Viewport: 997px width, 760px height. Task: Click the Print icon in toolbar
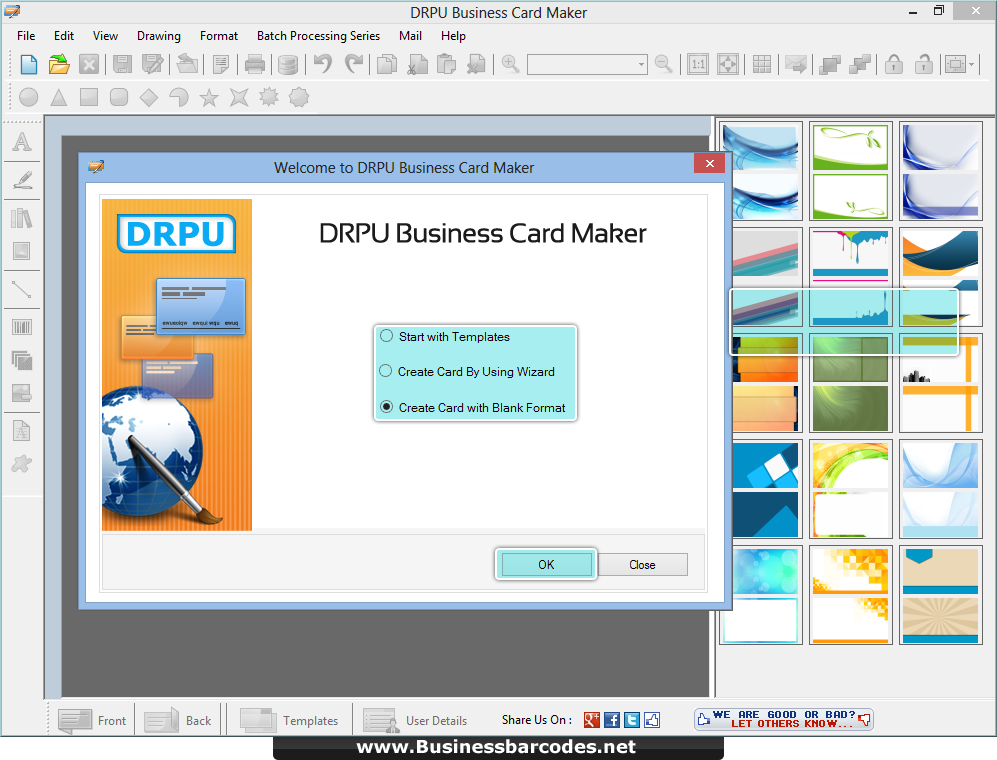255,64
